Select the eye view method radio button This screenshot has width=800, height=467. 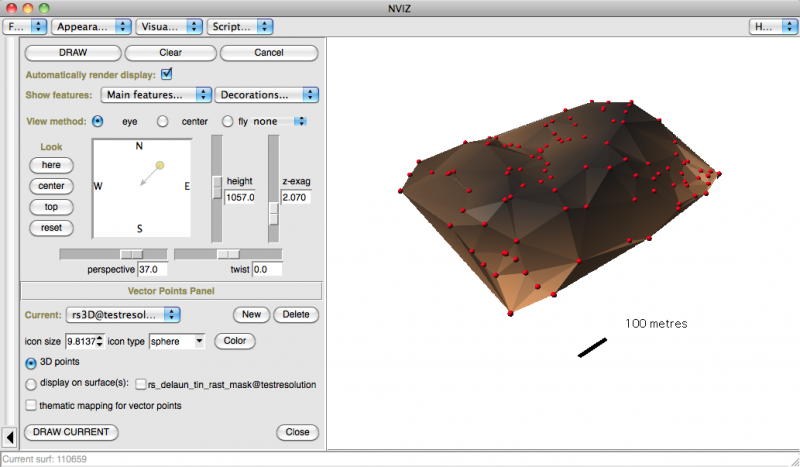click(x=98, y=121)
